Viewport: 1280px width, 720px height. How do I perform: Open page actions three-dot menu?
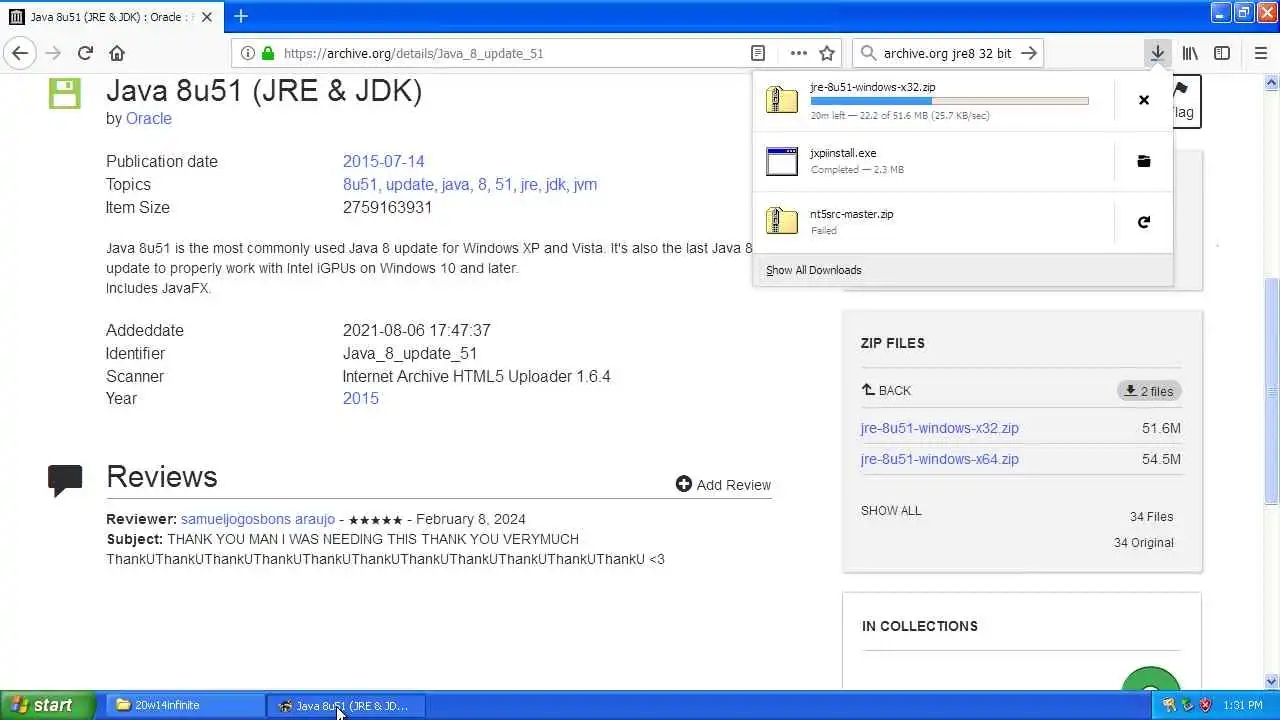pyautogui.click(x=798, y=53)
